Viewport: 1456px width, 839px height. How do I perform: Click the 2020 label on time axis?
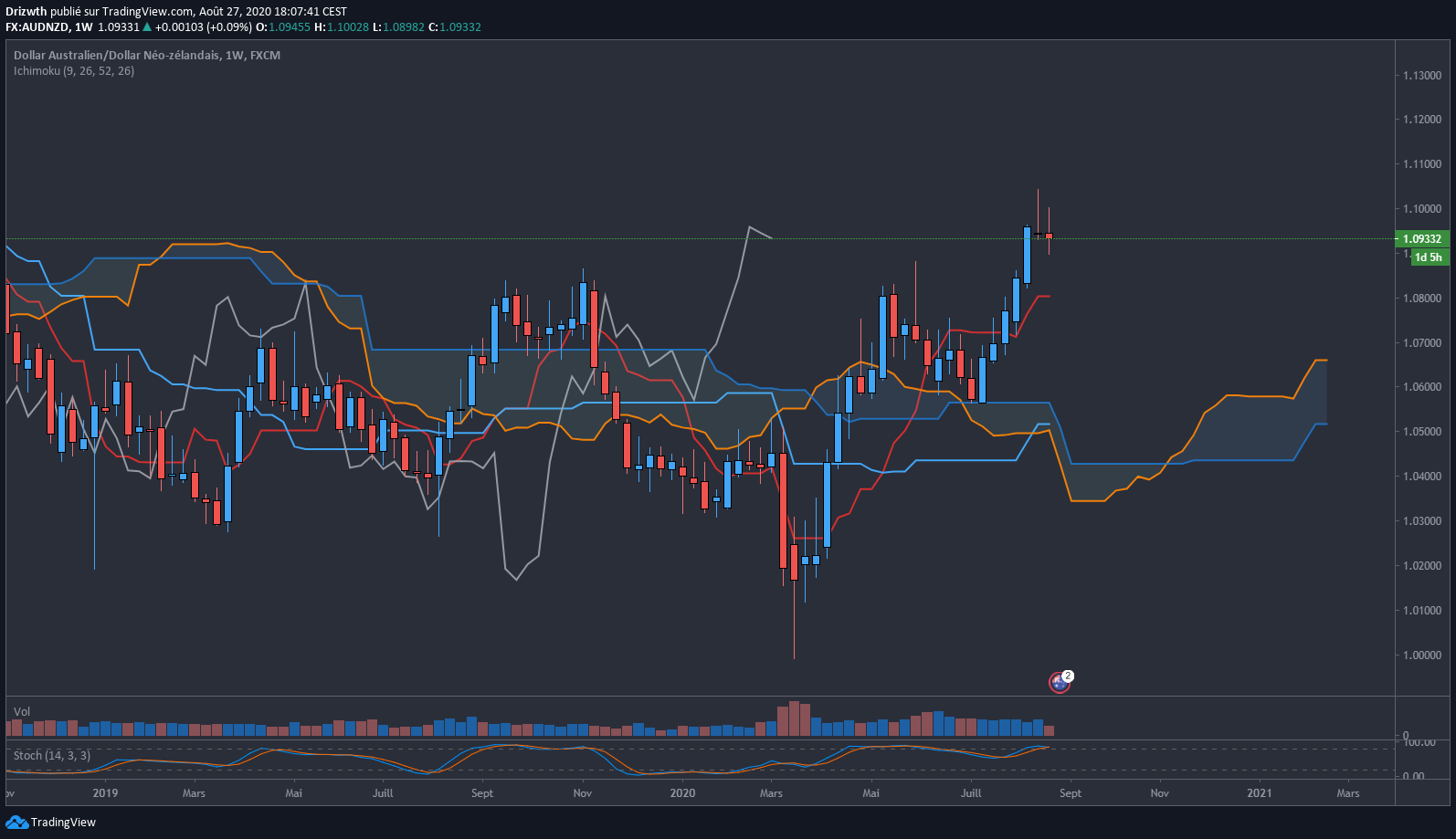tap(682, 793)
